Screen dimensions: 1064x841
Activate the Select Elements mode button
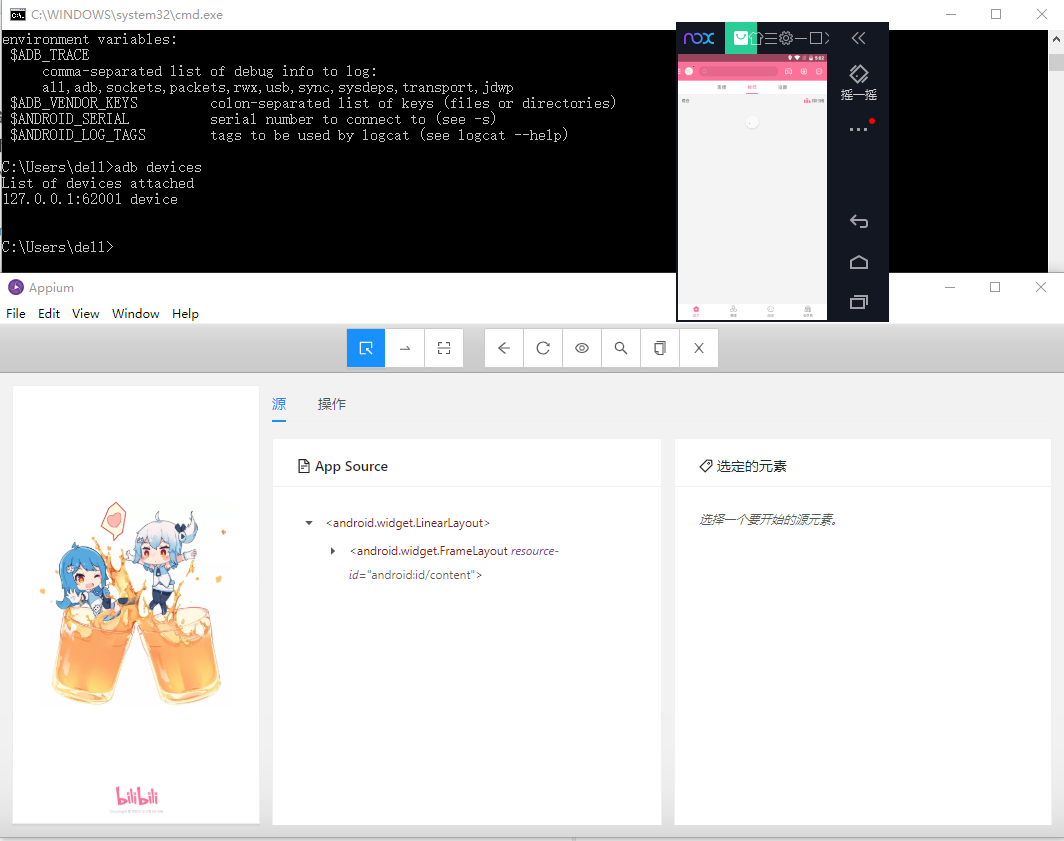pyautogui.click(x=366, y=348)
